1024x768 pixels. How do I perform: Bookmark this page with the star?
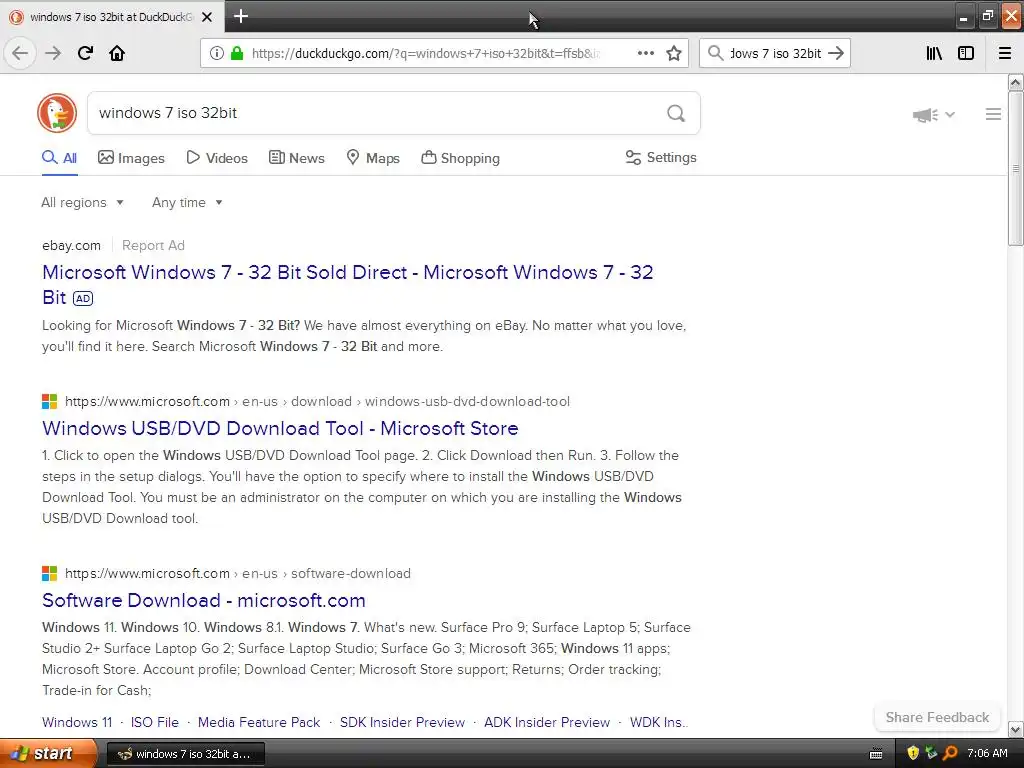tap(674, 53)
